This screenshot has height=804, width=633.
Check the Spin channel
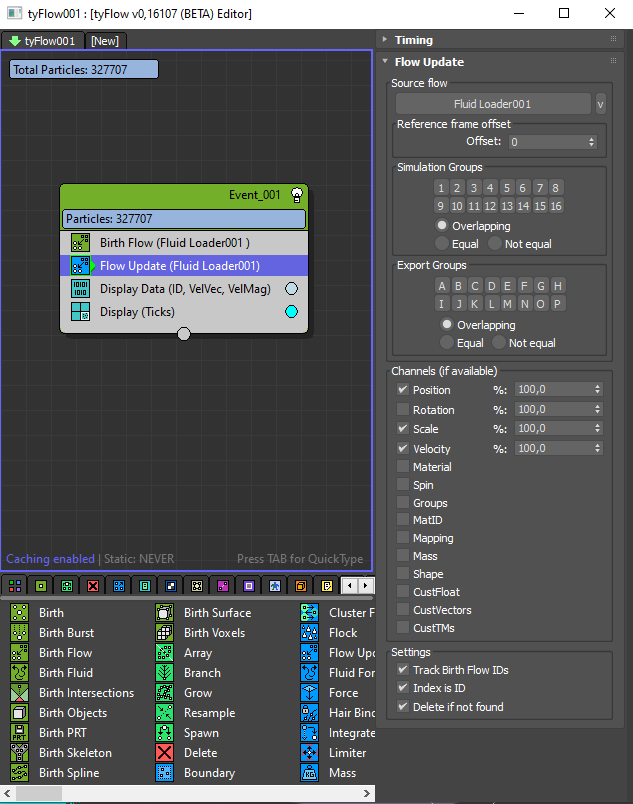pos(403,485)
